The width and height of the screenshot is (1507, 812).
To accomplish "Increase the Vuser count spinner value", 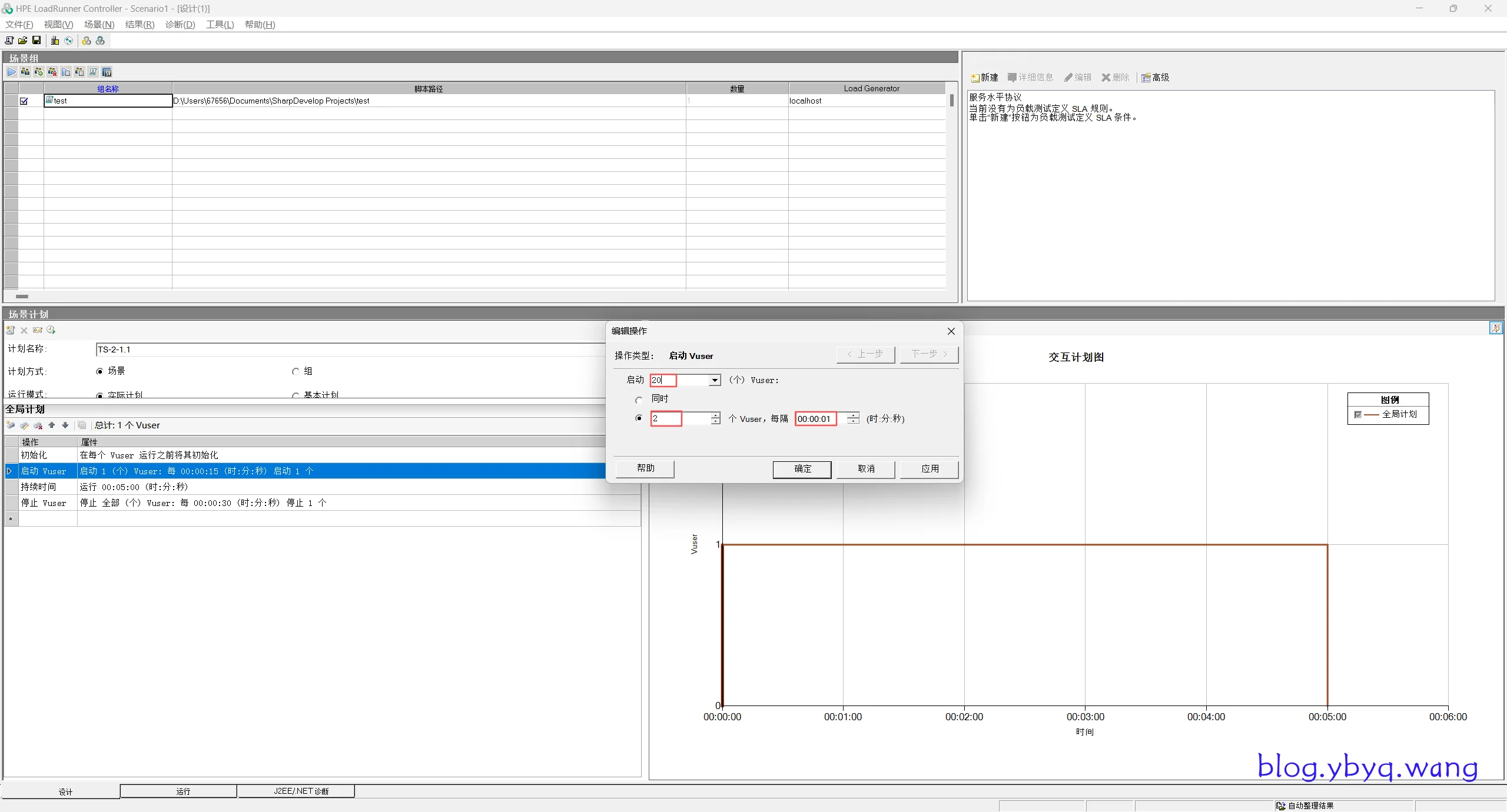I will (x=715, y=415).
